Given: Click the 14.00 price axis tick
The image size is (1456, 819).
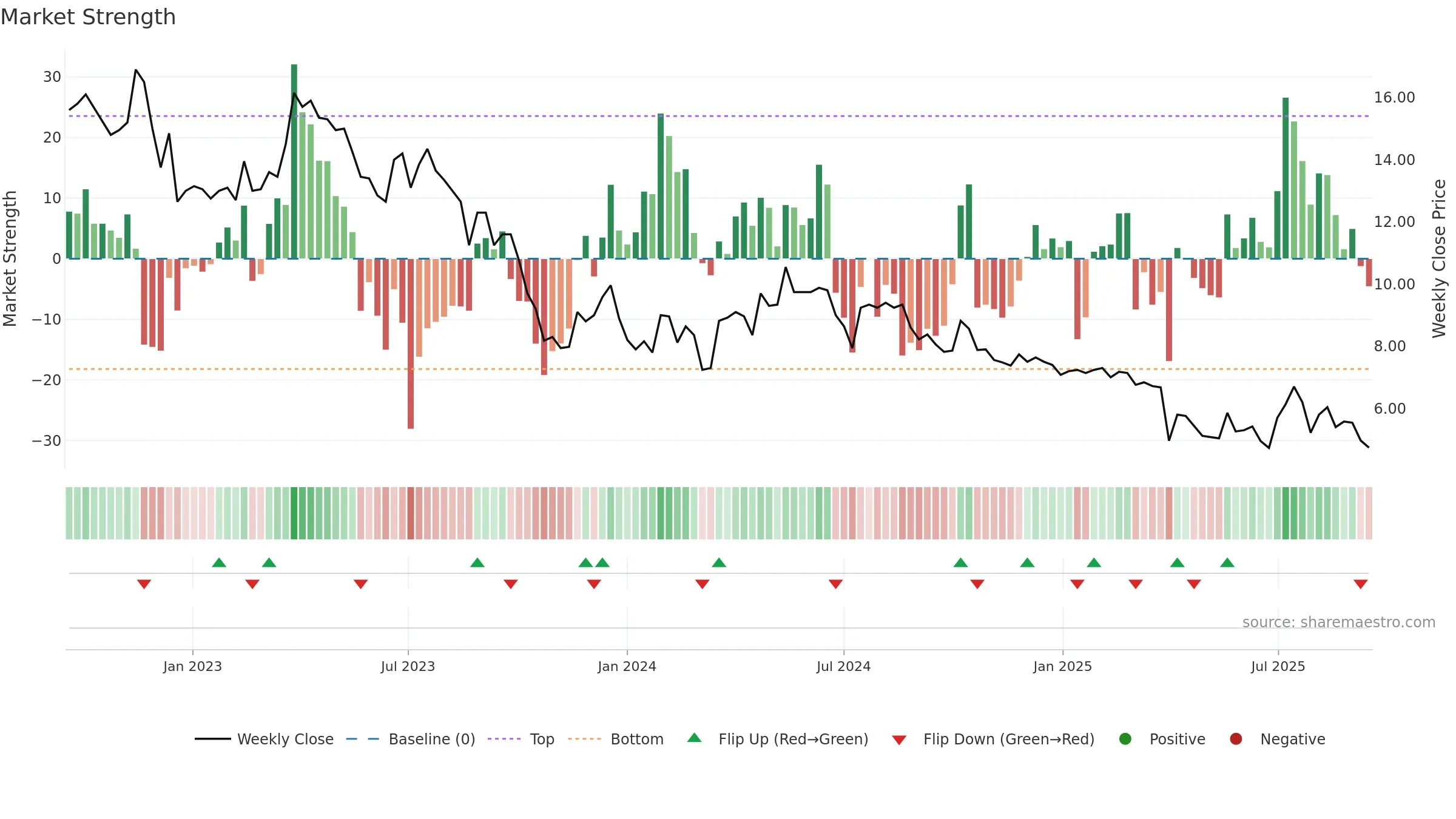Looking at the screenshot, I should point(1394,160).
